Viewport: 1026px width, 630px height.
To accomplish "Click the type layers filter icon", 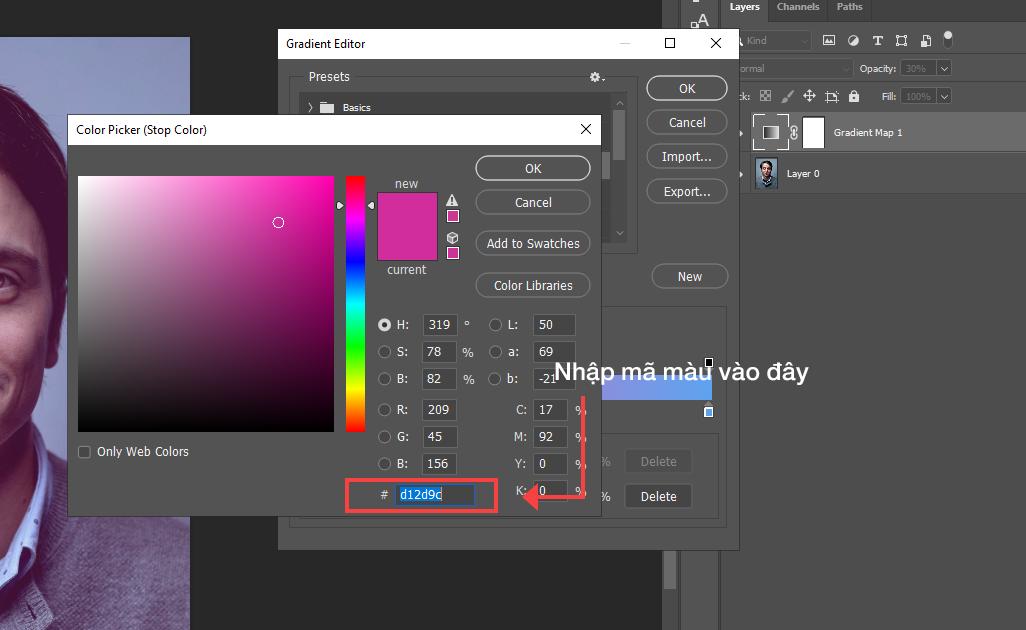I will 878,40.
